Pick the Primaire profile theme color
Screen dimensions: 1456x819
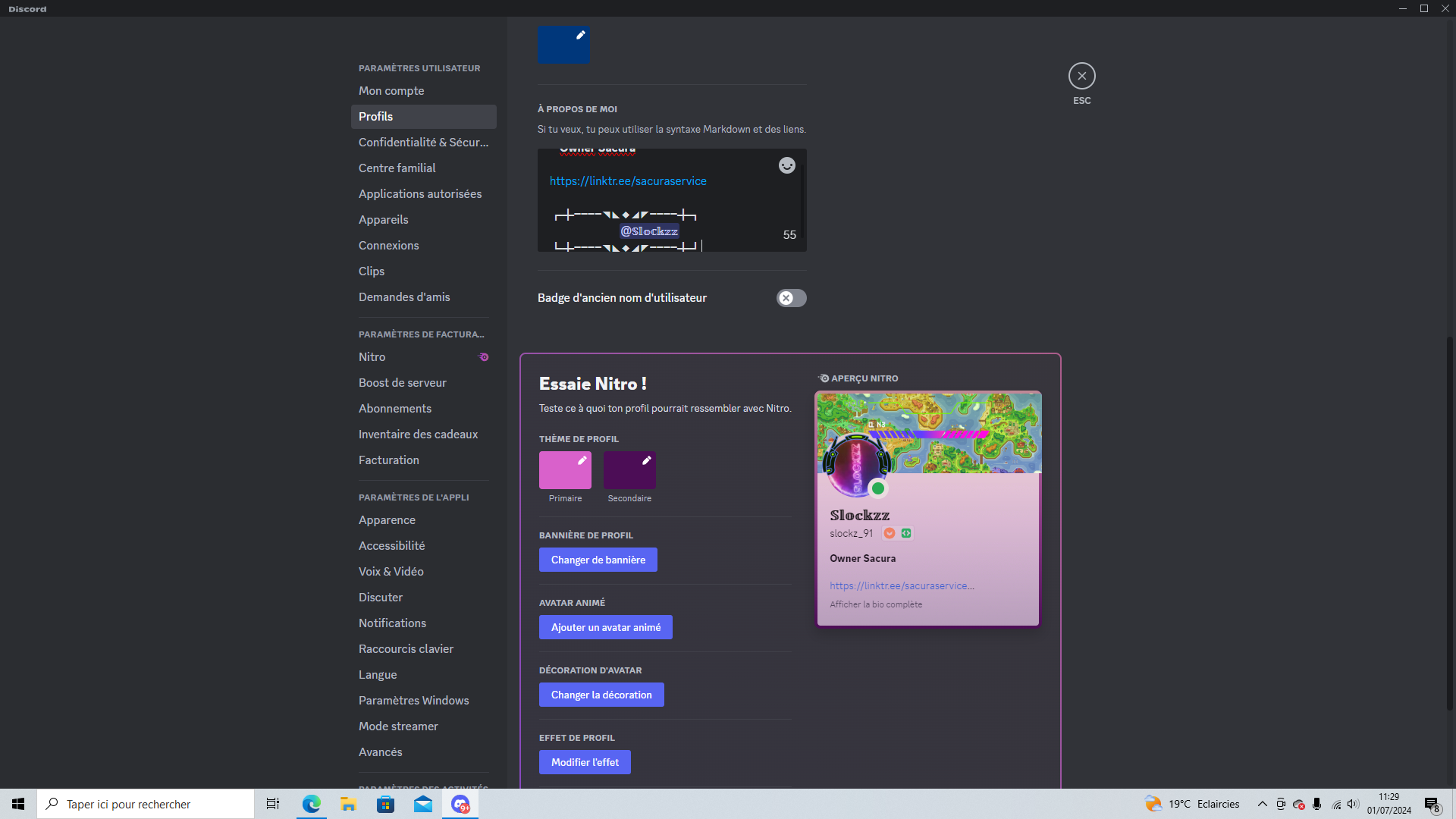(x=565, y=470)
